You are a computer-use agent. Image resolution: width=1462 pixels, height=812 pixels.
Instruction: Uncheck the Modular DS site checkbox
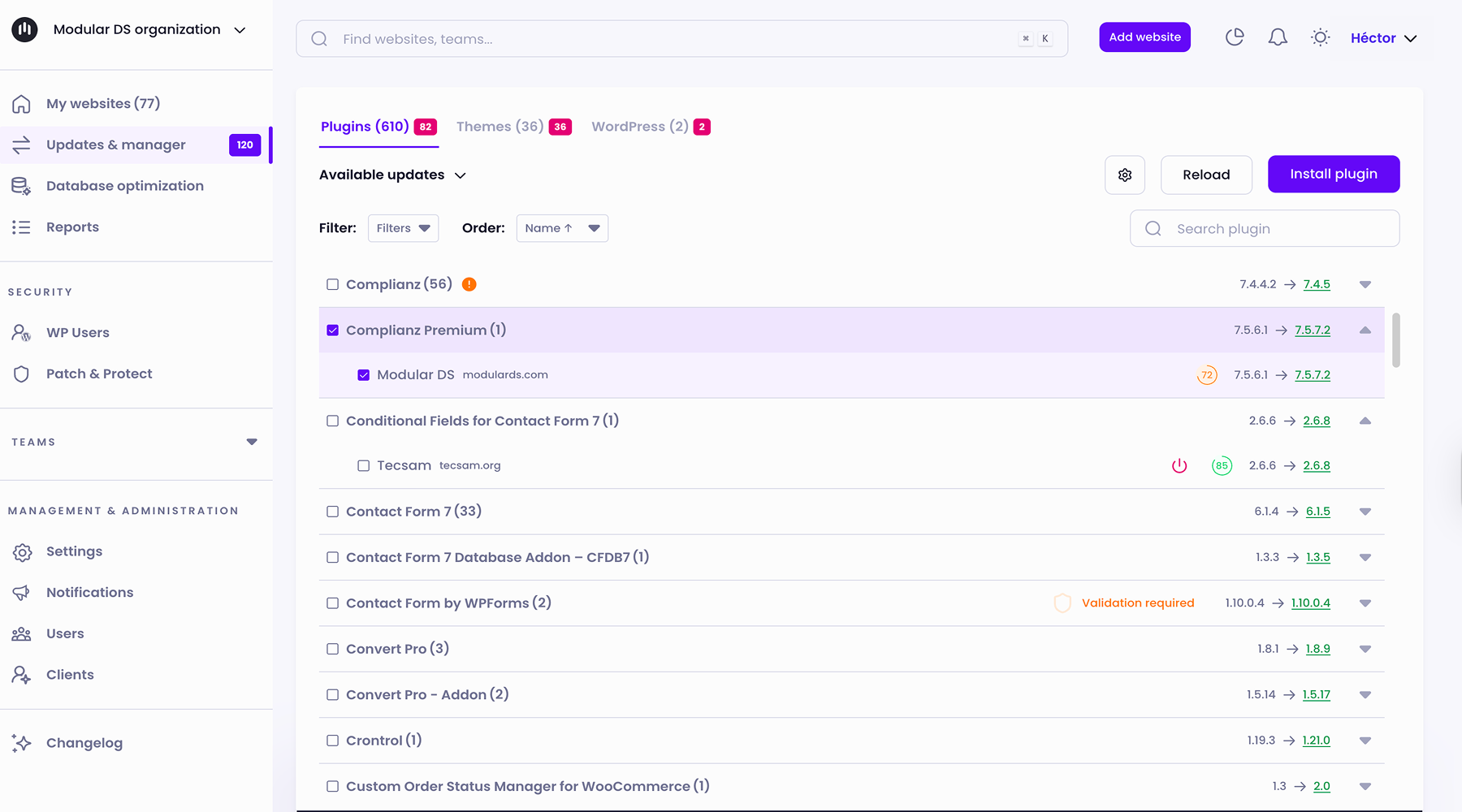363,375
